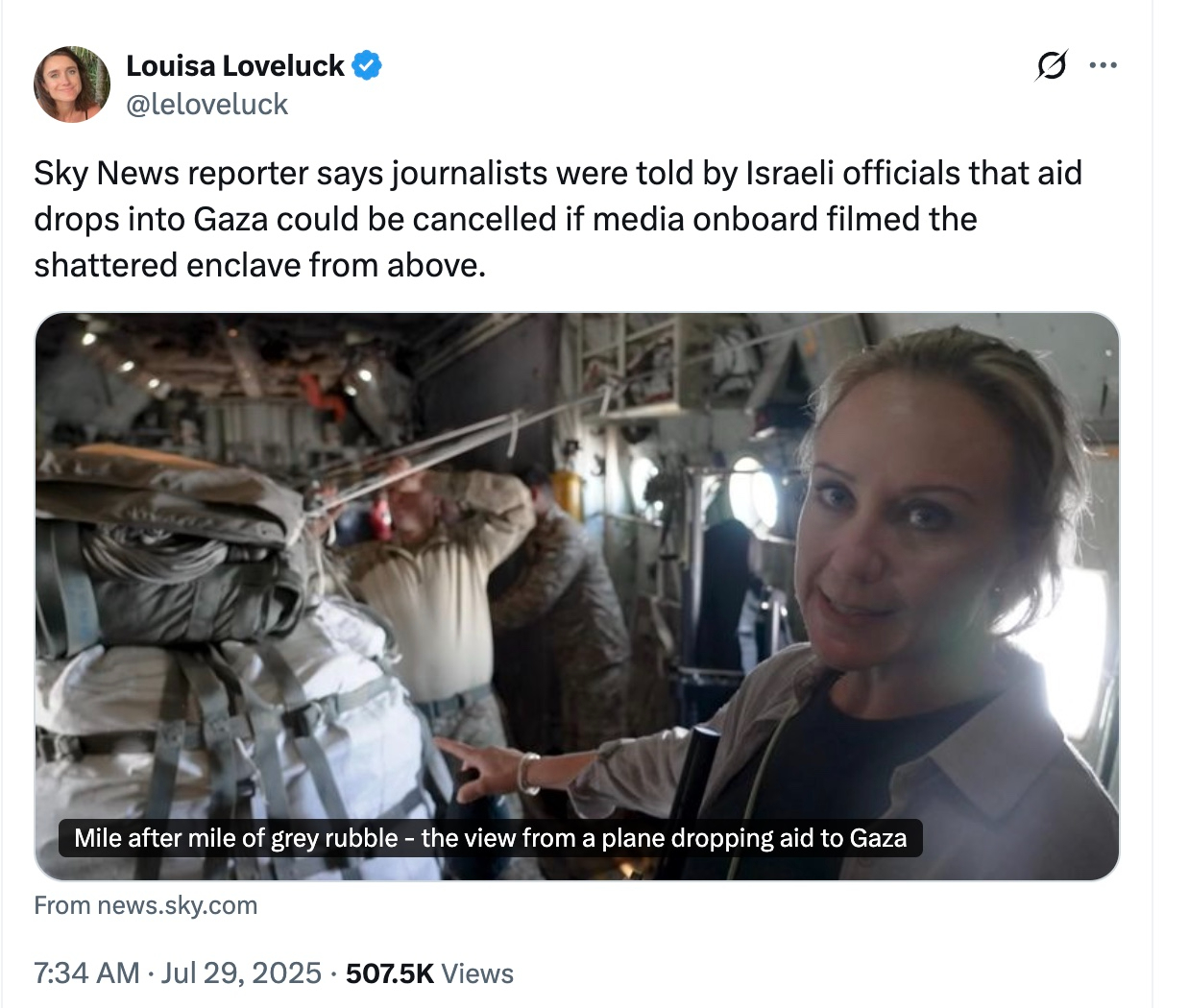
Task: Open the 507.5K Views count
Action: (x=429, y=973)
